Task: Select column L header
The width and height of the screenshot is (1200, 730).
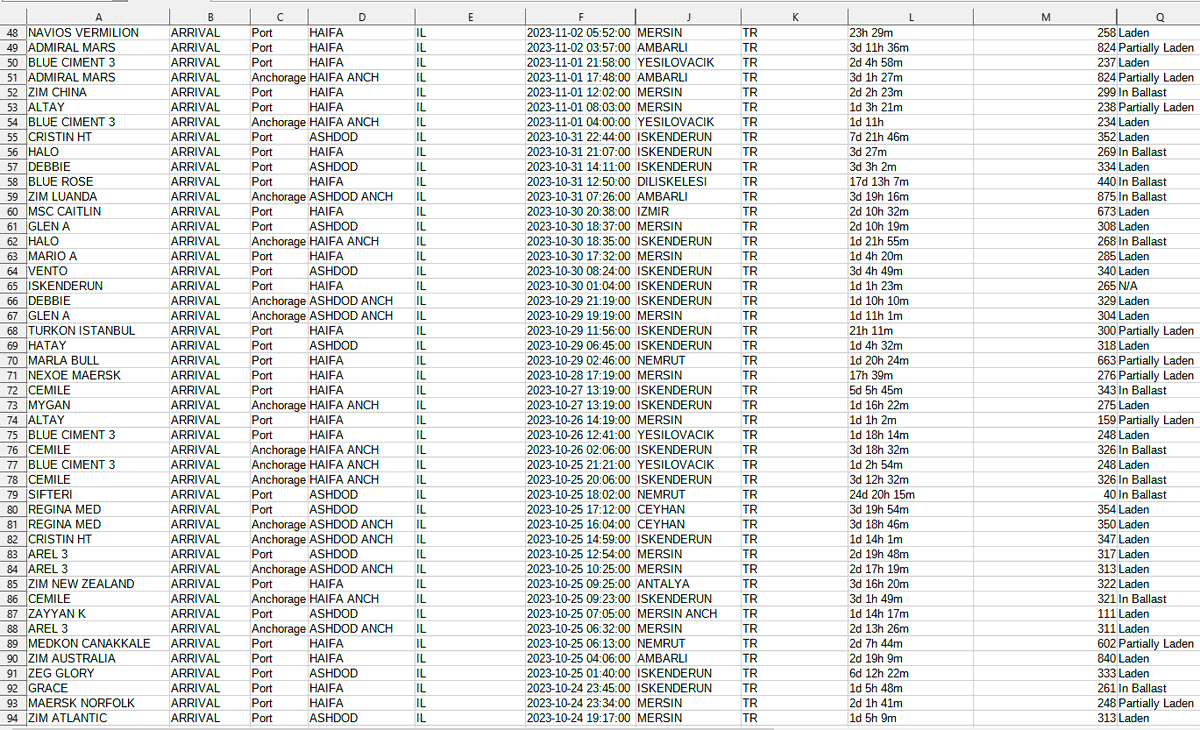Action: click(x=910, y=17)
